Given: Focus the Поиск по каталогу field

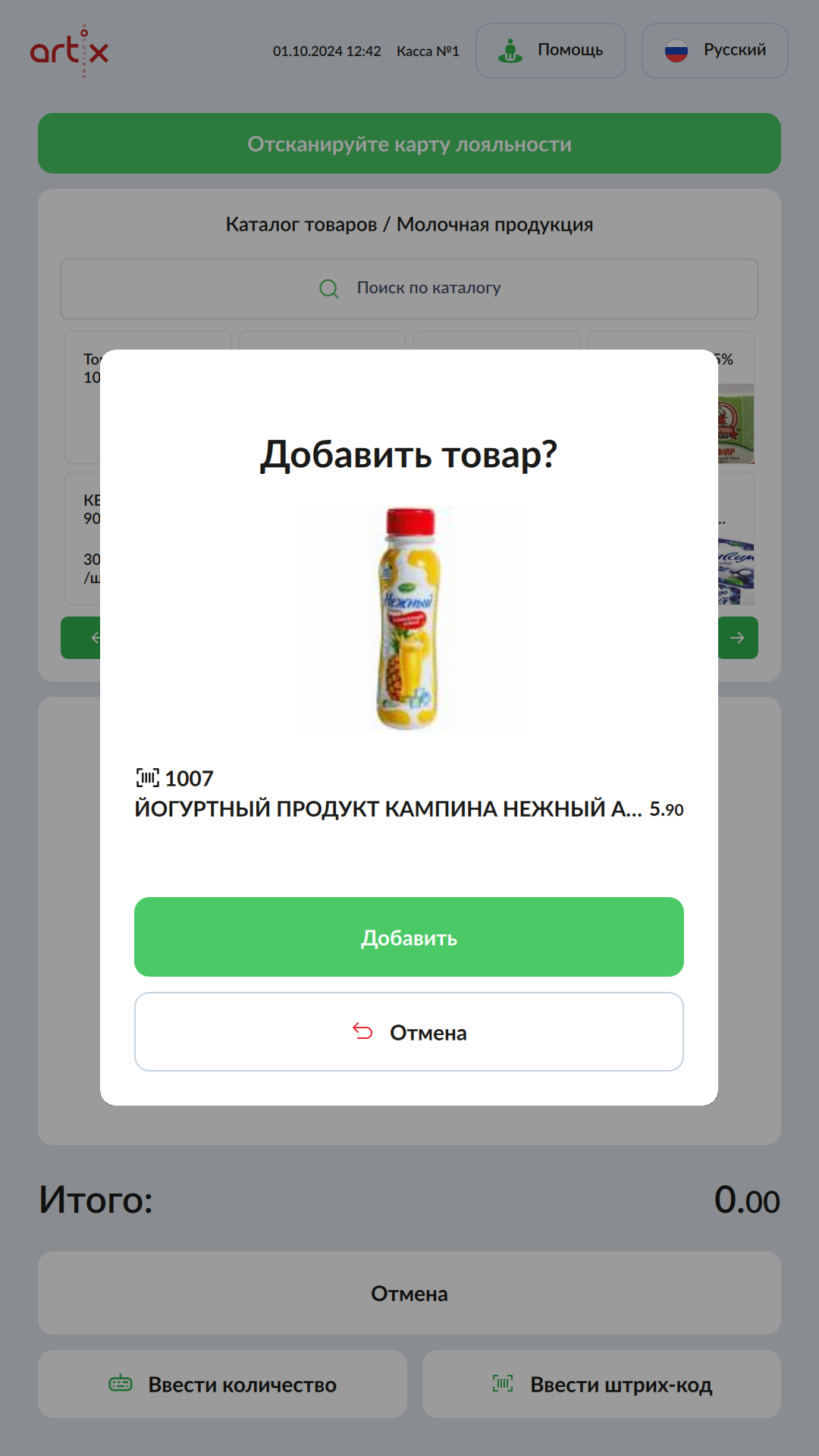Looking at the screenshot, I should tap(409, 289).
